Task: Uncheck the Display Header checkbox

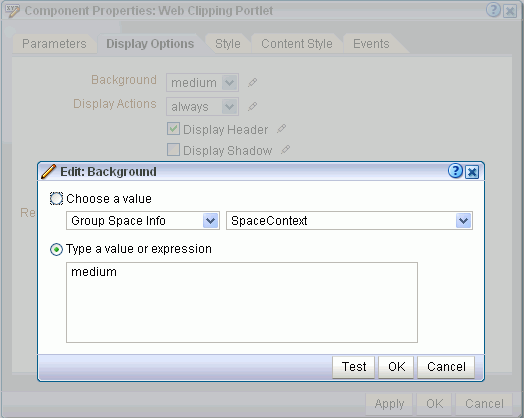Action: 173,129
